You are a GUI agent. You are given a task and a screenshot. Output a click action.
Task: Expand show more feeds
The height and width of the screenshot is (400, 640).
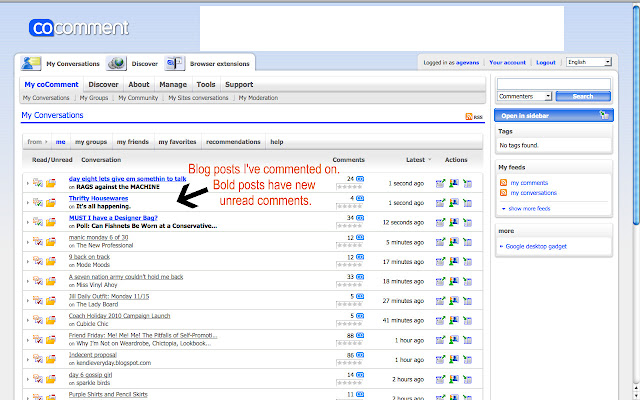click(525, 209)
